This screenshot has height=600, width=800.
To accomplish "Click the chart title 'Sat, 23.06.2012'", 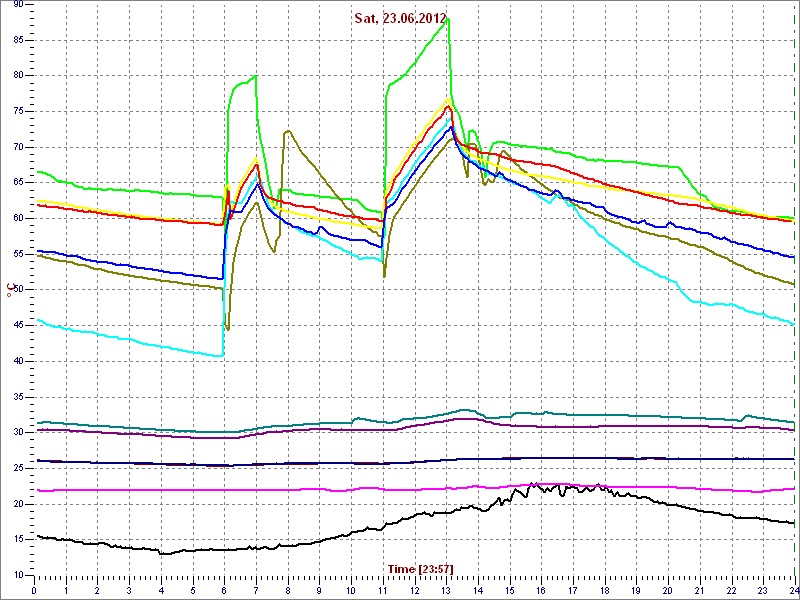I will pos(400,17).
